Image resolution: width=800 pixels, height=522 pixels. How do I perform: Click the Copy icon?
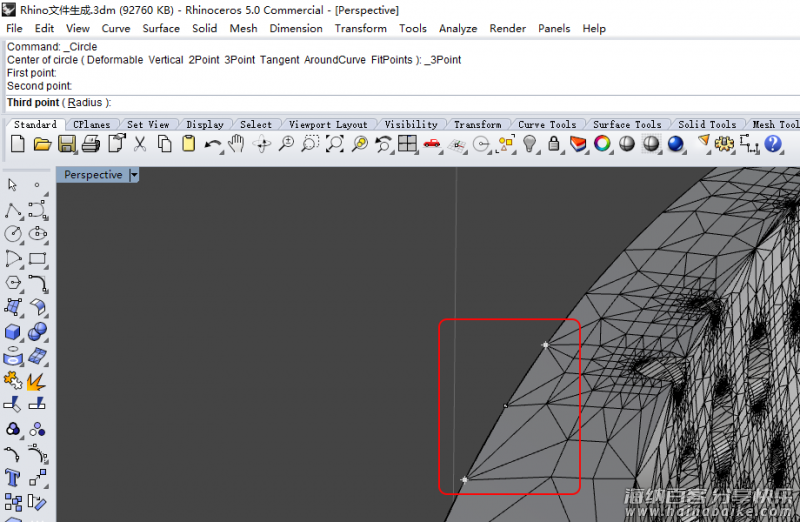(x=164, y=144)
